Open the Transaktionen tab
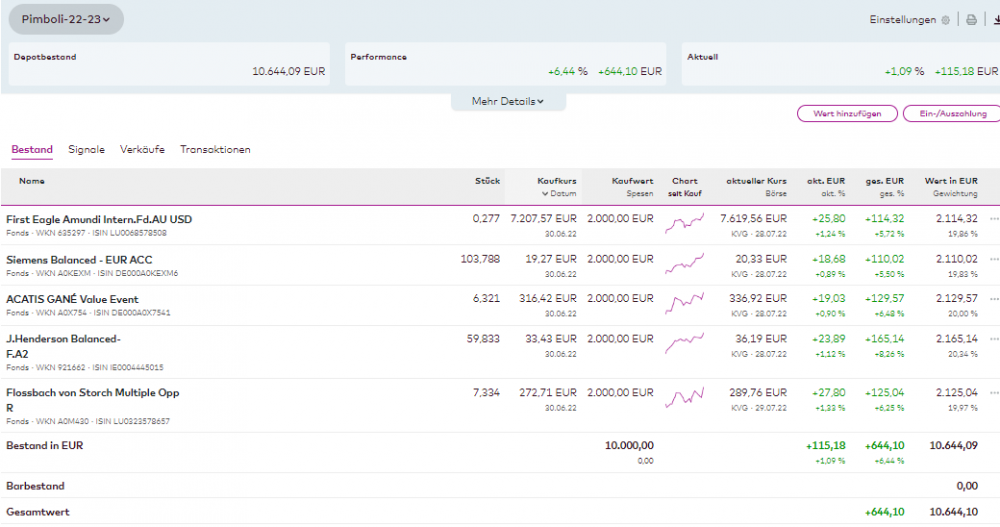The height and width of the screenshot is (527, 1000). tap(215, 150)
